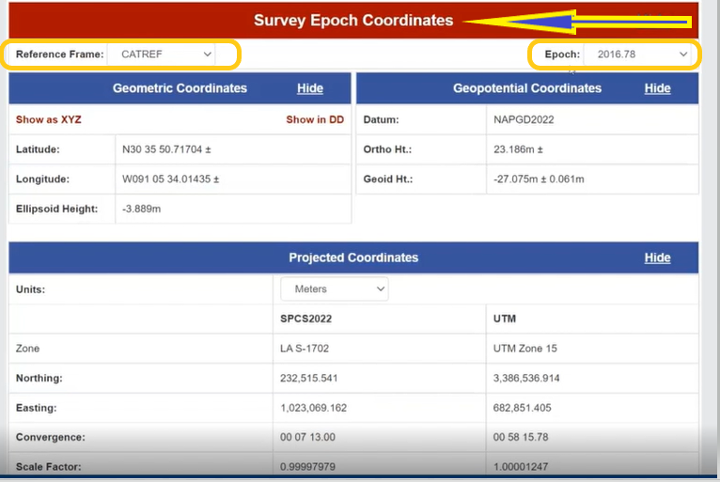Image resolution: width=720 pixels, height=482 pixels.
Task: Open the Epoch dropdown showing 2016.78
Action: (640, 54)
